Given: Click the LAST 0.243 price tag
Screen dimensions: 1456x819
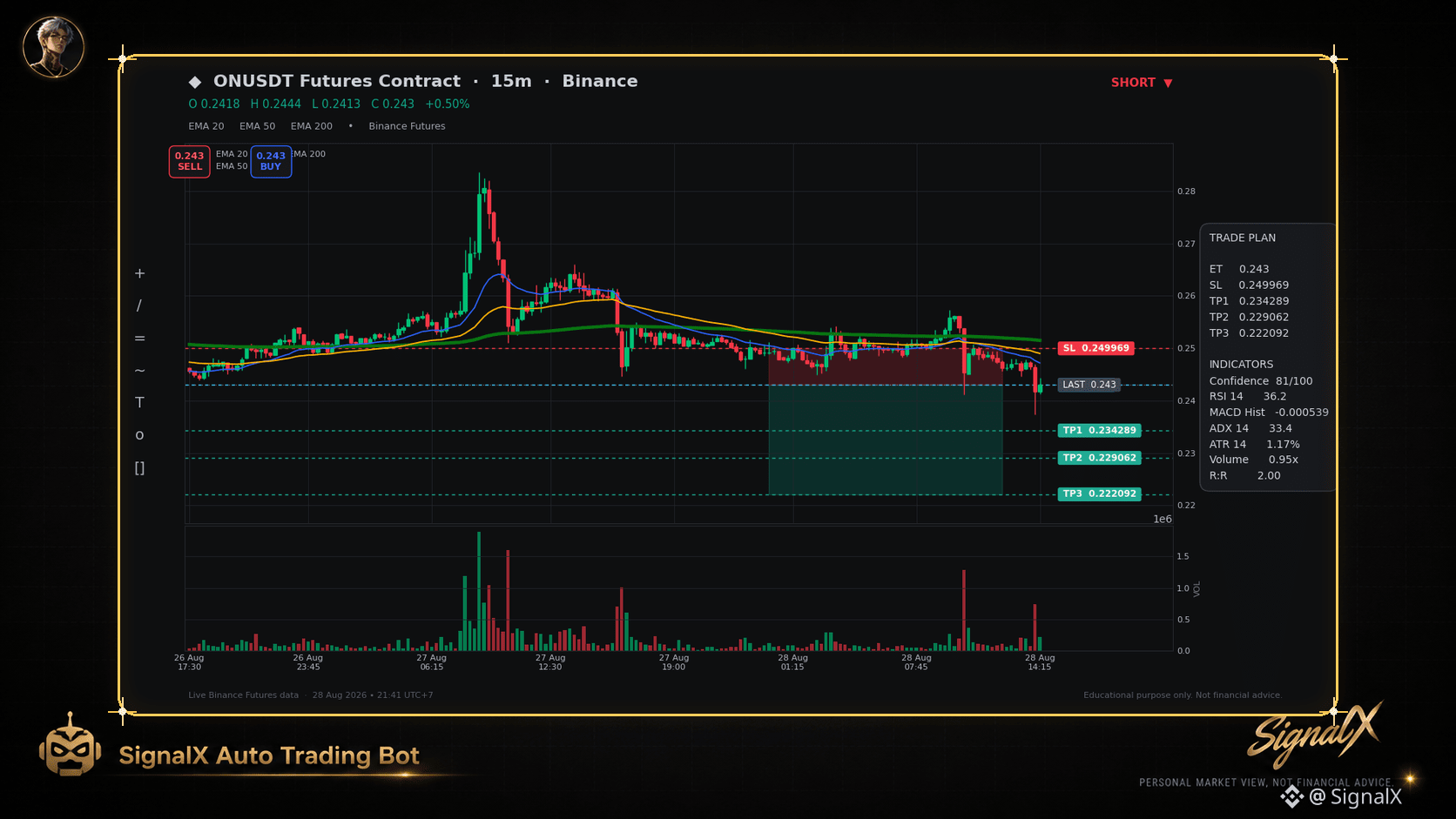Looking at the screenshot, I should (x=1089, y=385).
